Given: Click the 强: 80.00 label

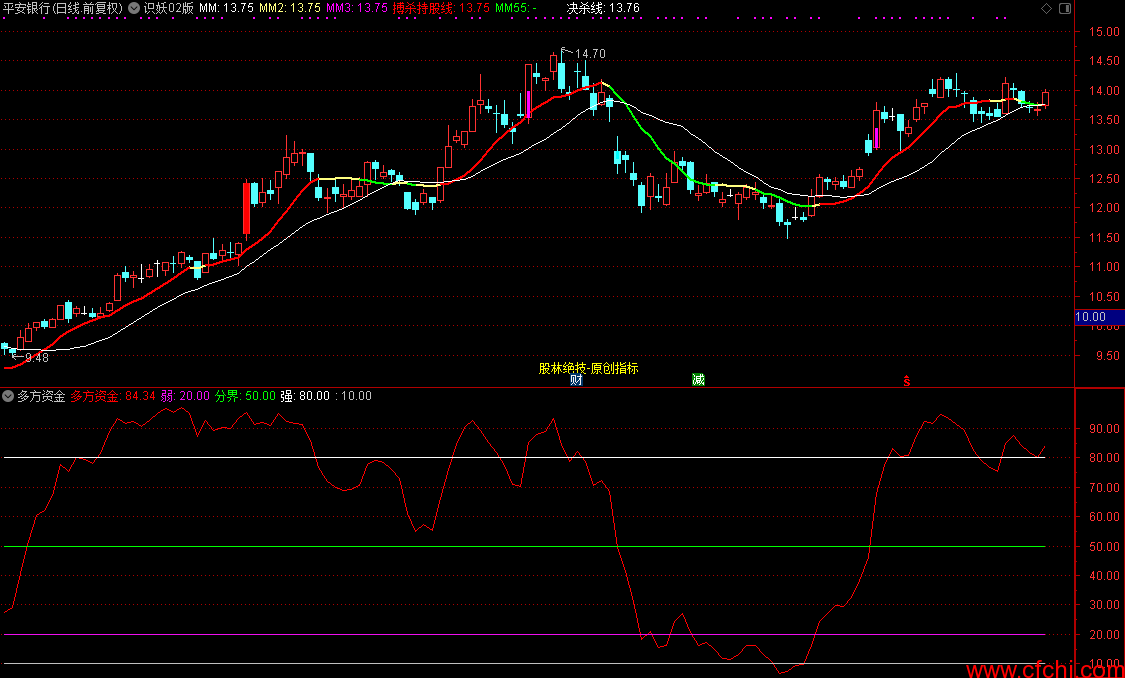Looking at the screenshot, I should [x=305, y=396].
